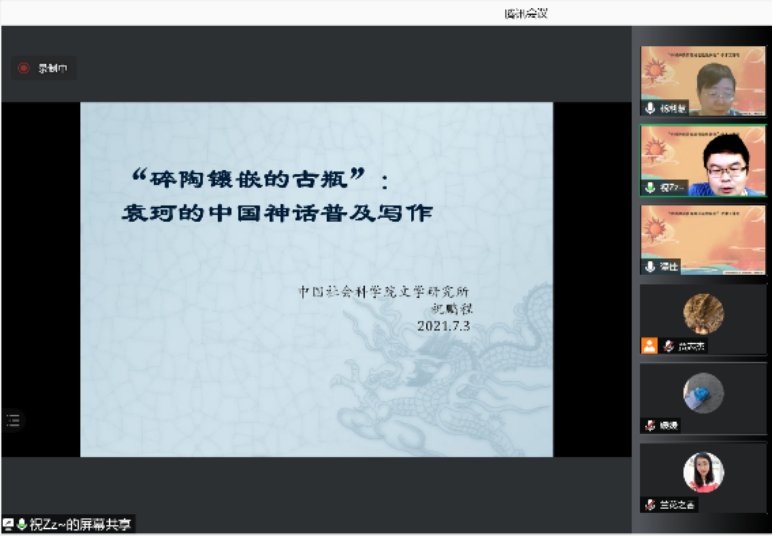773x537 pixels.
Task: Click the red recording indicator icon
Action: click(24, 68)
